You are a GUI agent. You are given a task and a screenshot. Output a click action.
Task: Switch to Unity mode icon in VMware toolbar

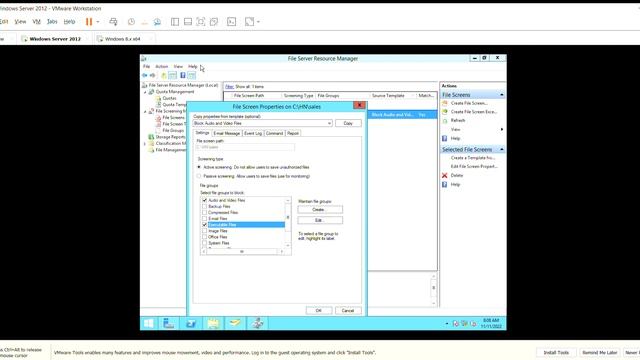coord(214,22)
